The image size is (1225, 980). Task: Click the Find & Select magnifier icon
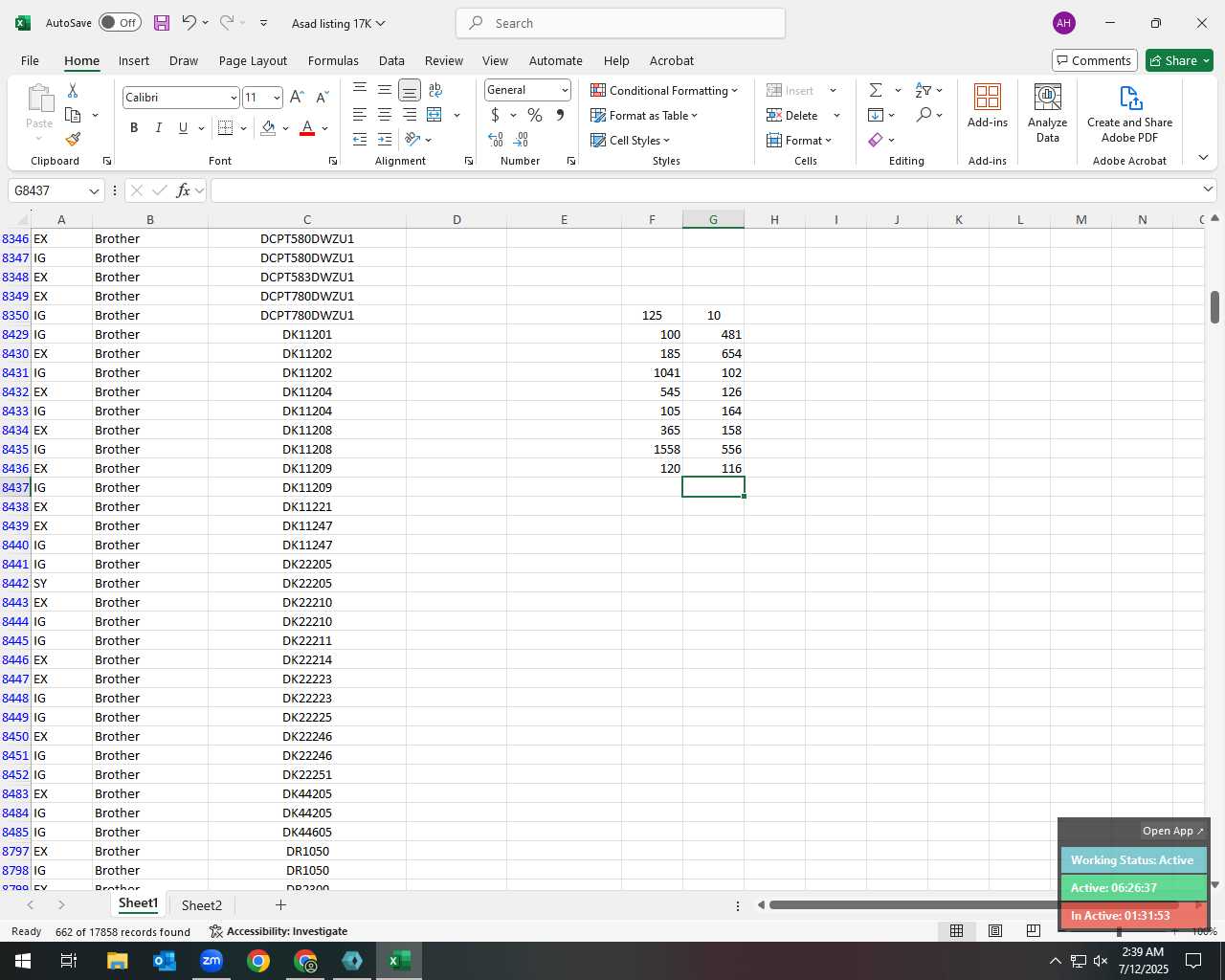pyautogui.click(x=924, y=115)
